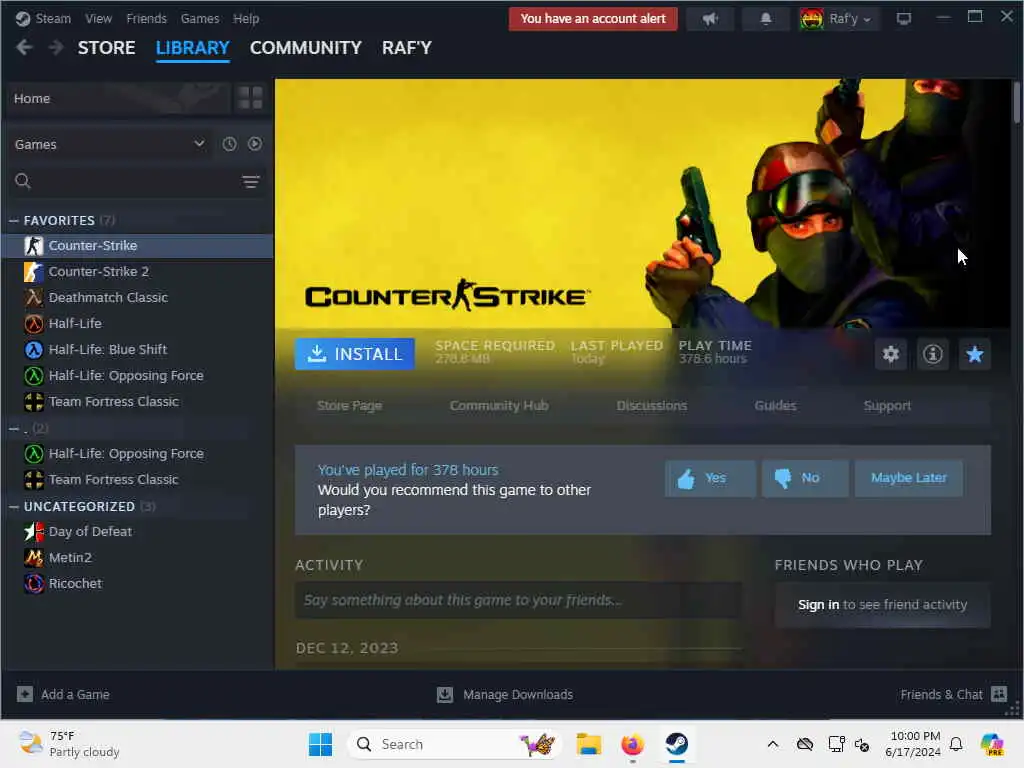Enter Big Picture mode icon
Screen dimensions: 1024x768
904,19
